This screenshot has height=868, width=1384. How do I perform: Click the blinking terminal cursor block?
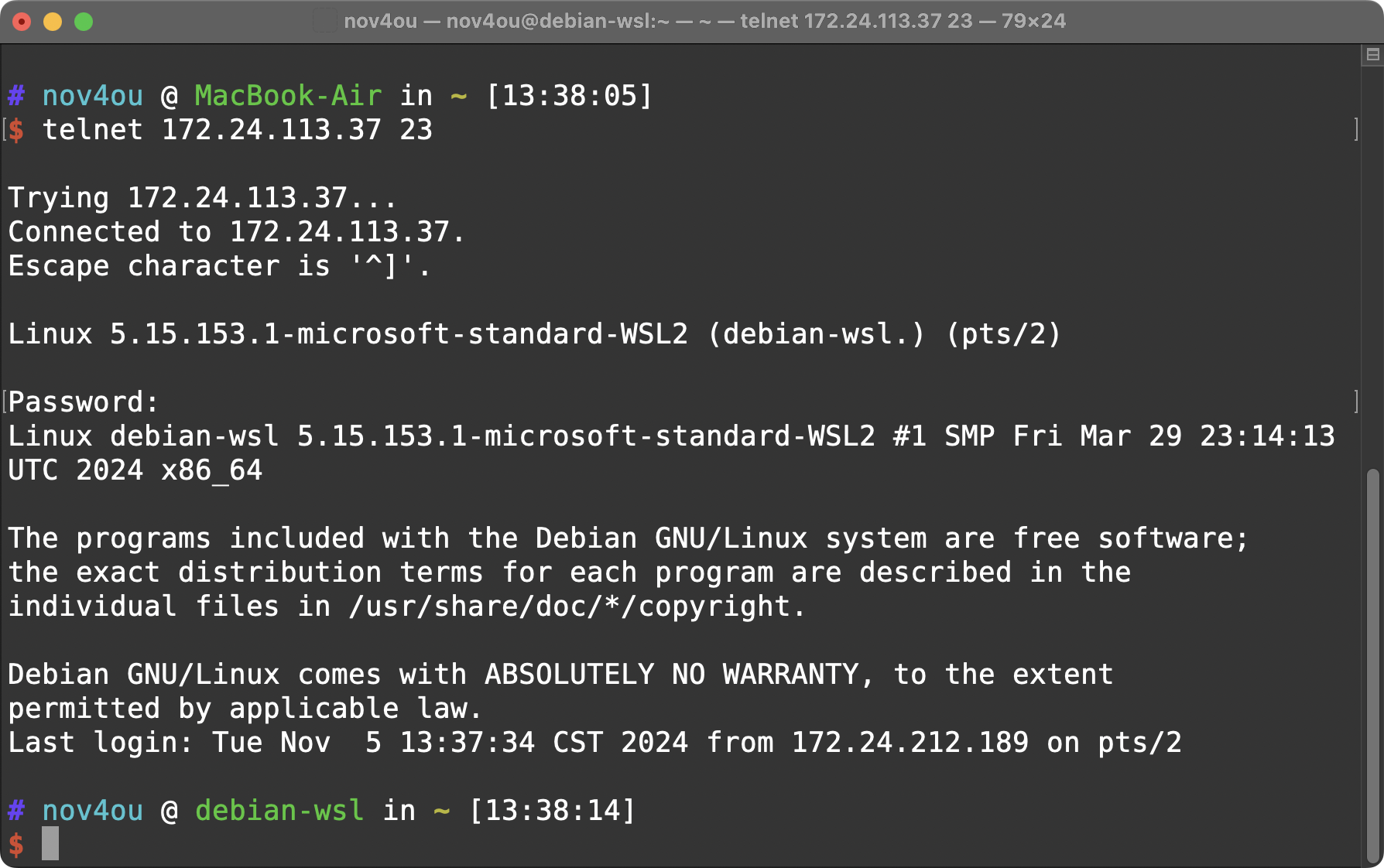point(51,844)
